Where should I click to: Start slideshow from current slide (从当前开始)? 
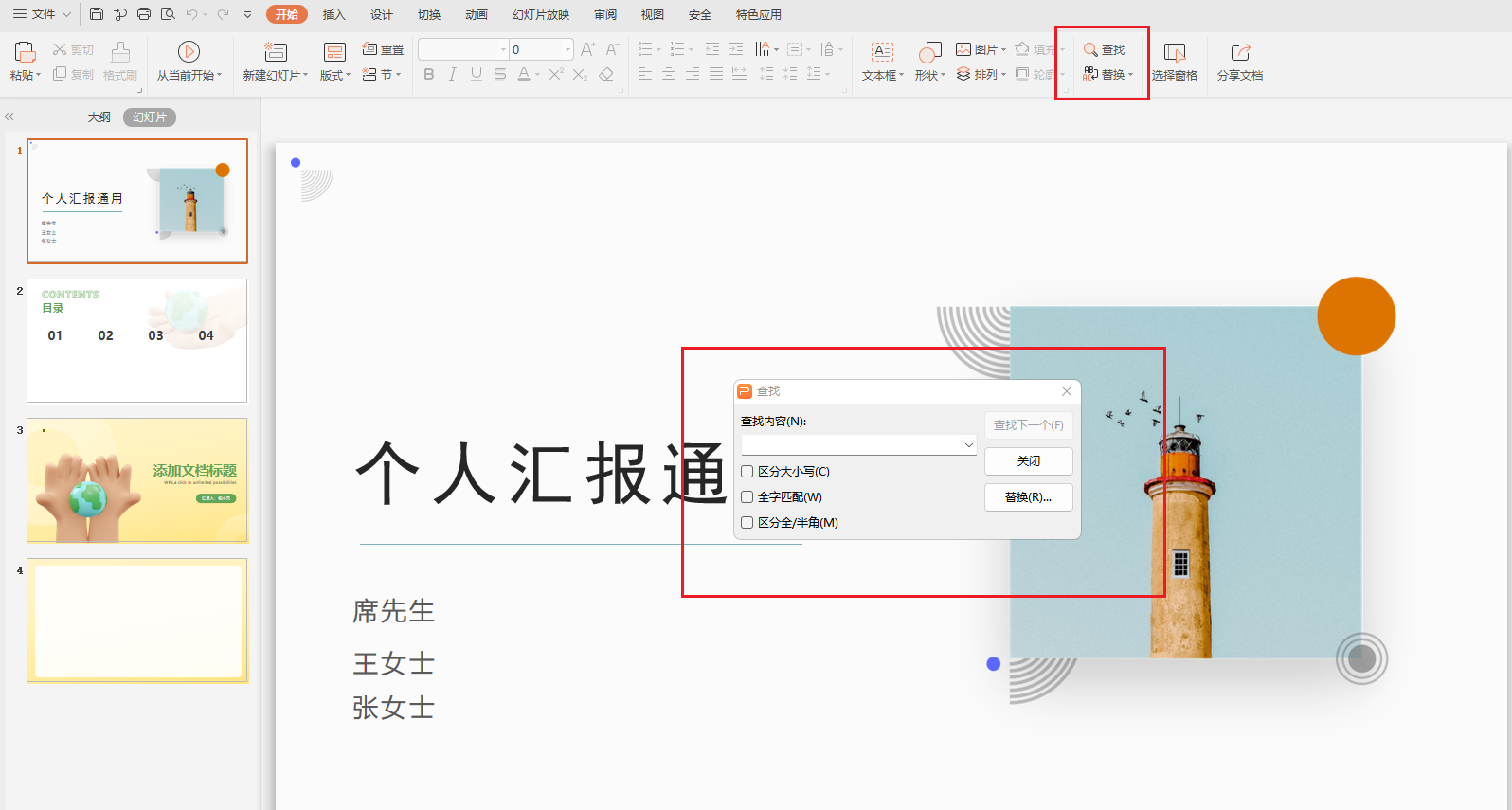point(189,62)
